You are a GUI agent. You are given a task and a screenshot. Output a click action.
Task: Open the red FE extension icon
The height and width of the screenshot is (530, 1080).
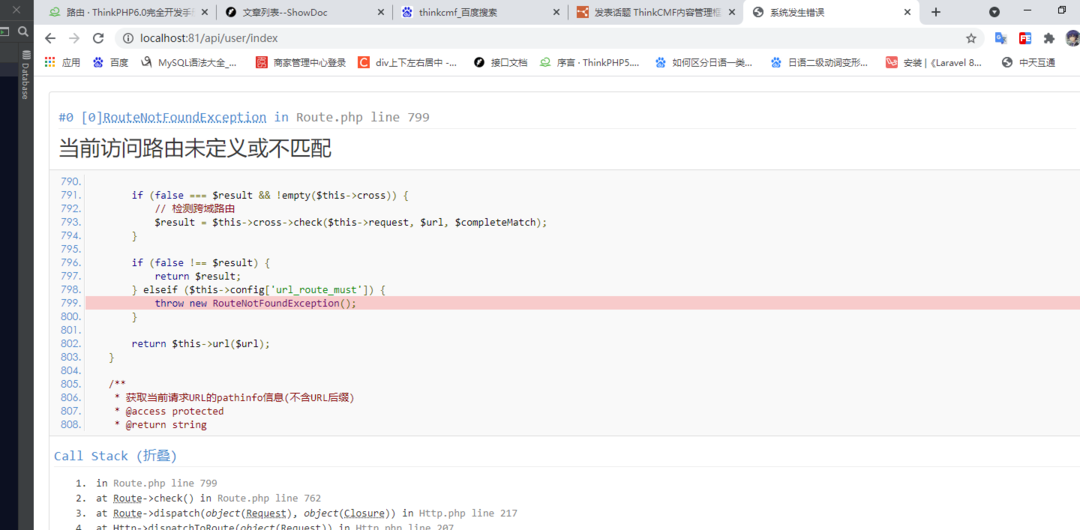[1025, 39]
